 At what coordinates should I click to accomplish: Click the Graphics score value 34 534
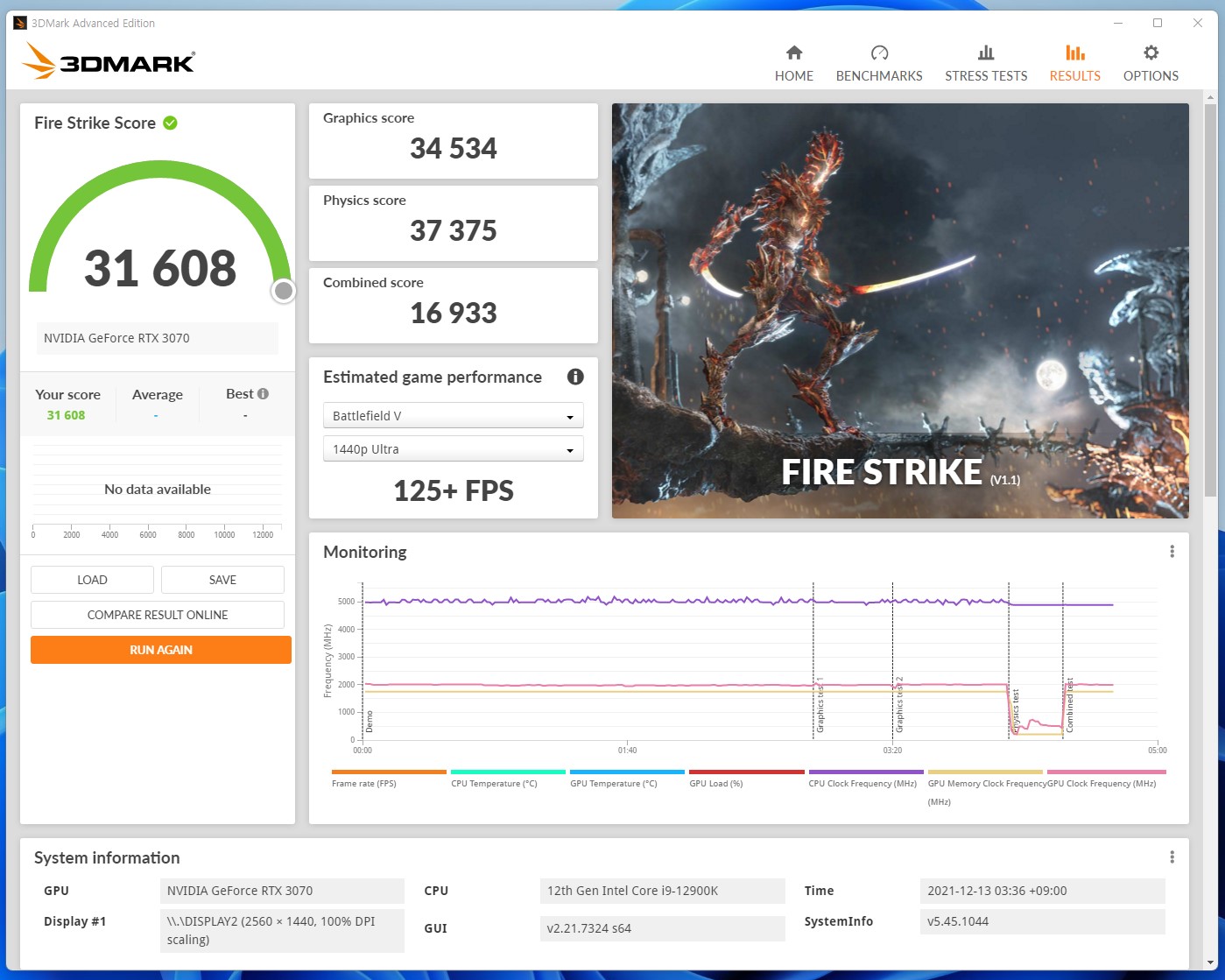454,149
